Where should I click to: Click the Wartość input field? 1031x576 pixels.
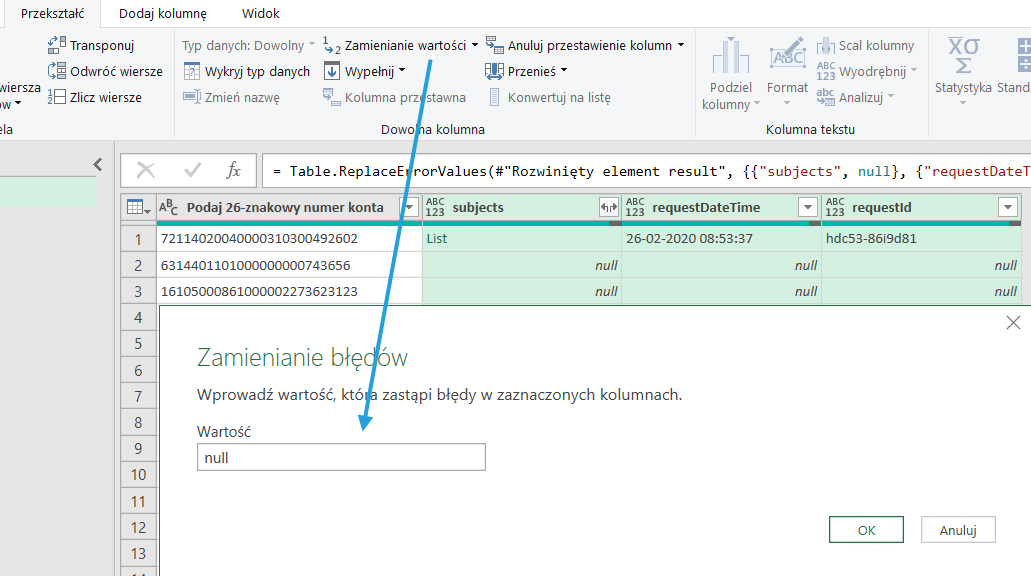pos(341,458)
